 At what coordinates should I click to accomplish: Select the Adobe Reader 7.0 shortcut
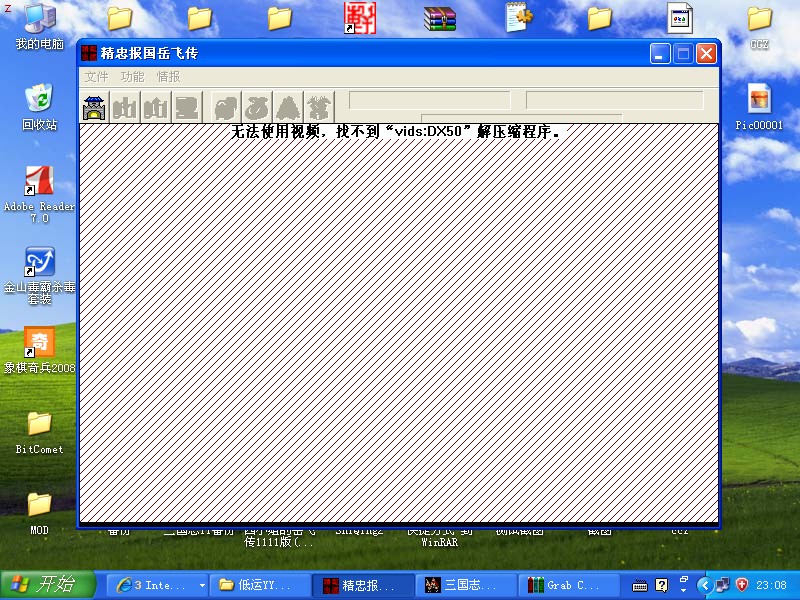tap(39, 195)
